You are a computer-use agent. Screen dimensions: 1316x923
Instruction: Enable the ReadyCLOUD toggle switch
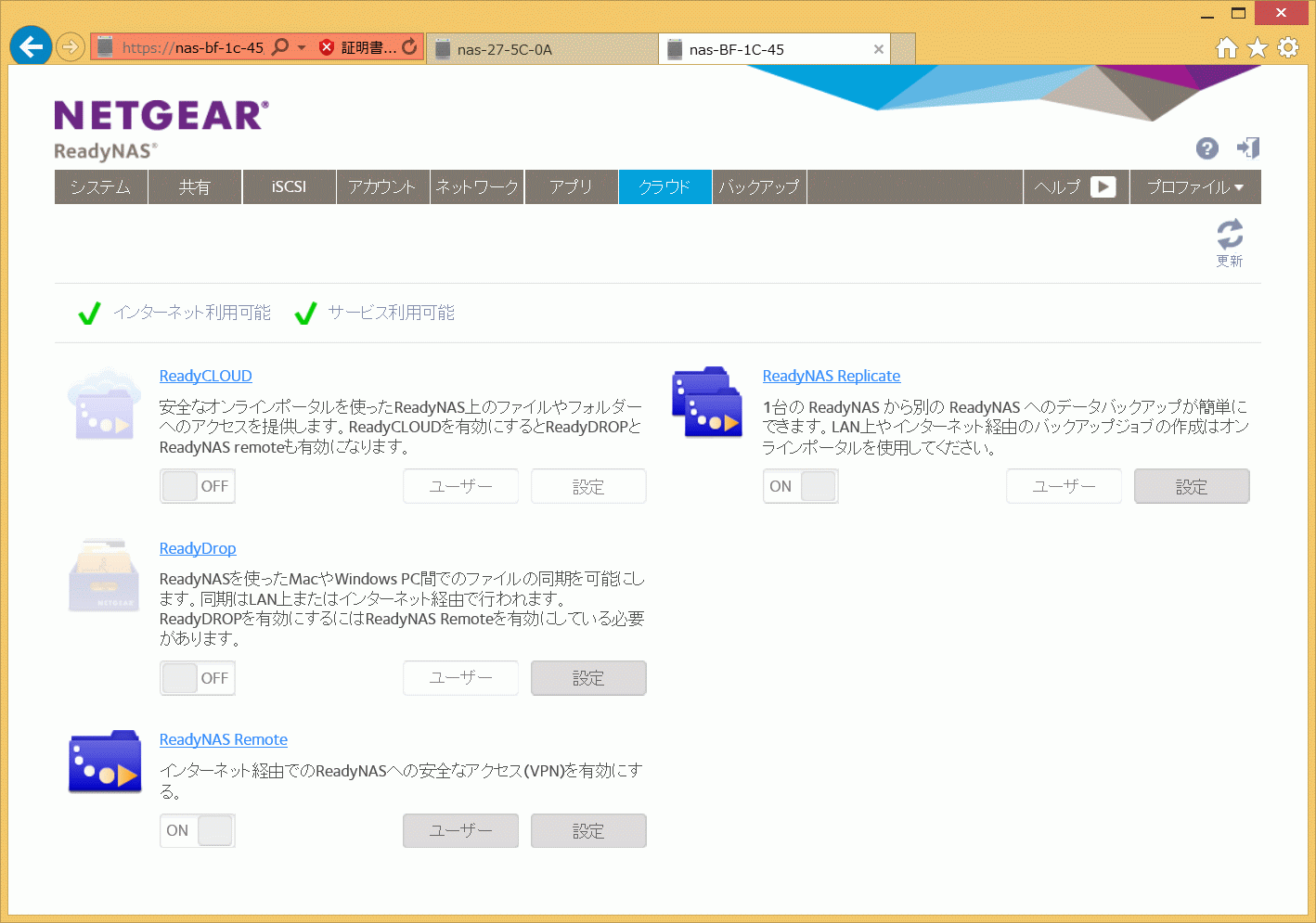[x=198, y=486]
